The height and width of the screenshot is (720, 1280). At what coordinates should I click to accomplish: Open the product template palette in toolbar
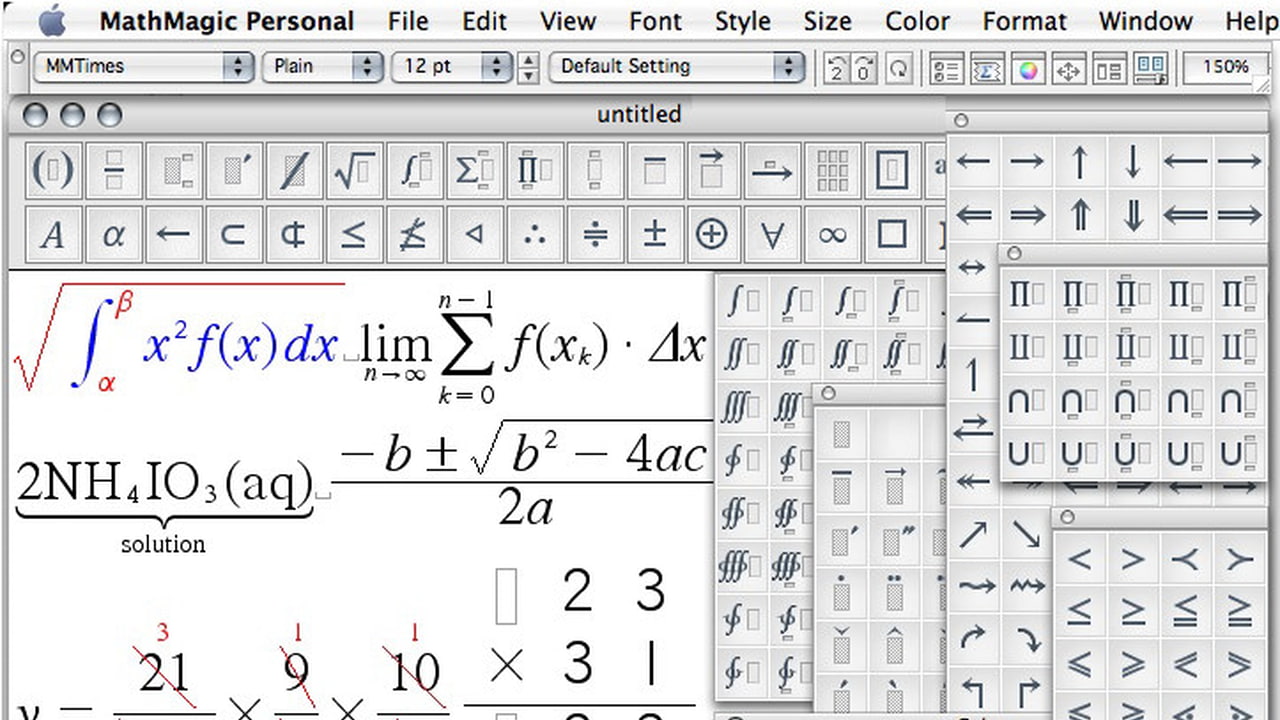click(534, 170)
